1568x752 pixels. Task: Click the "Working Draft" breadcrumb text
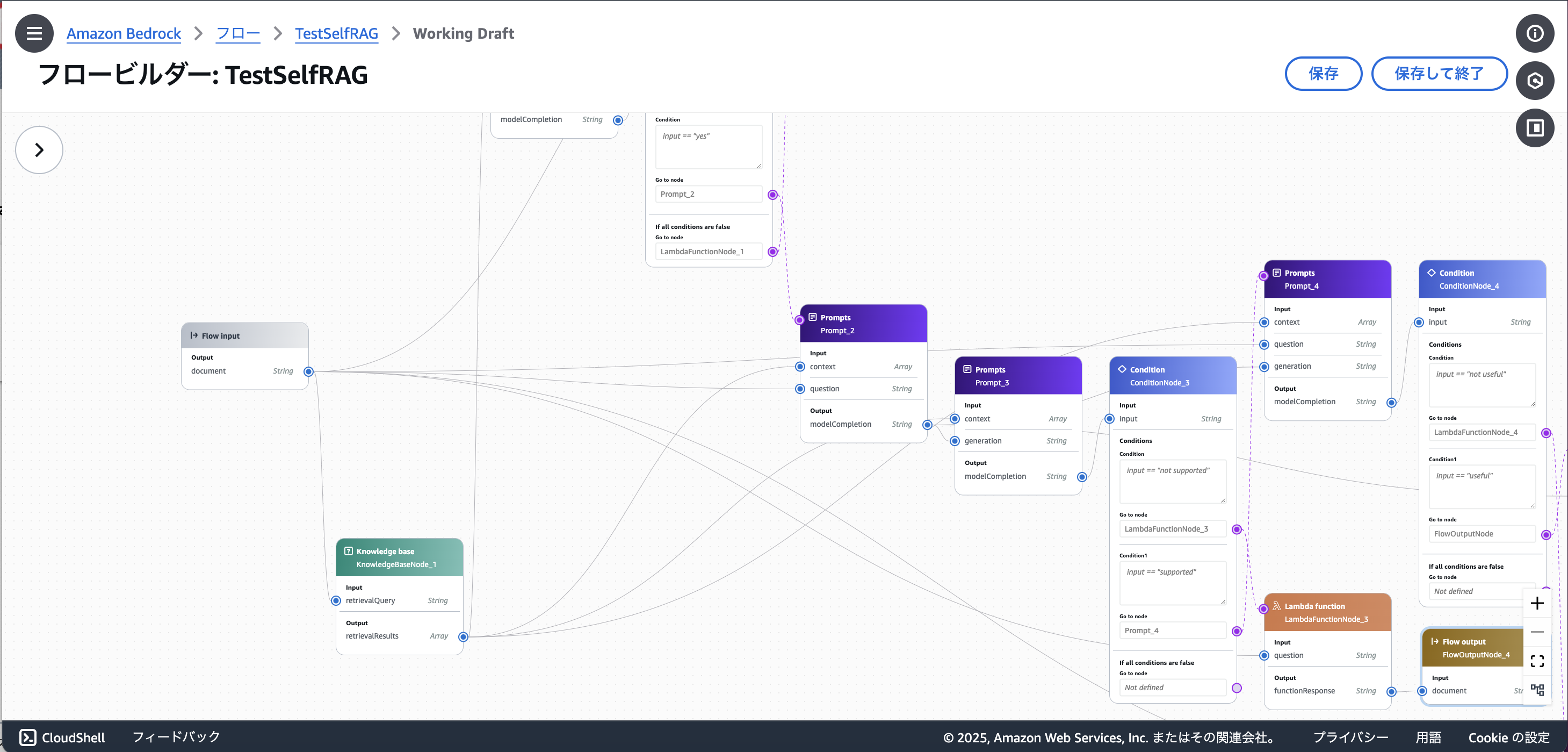click(463, 33)
